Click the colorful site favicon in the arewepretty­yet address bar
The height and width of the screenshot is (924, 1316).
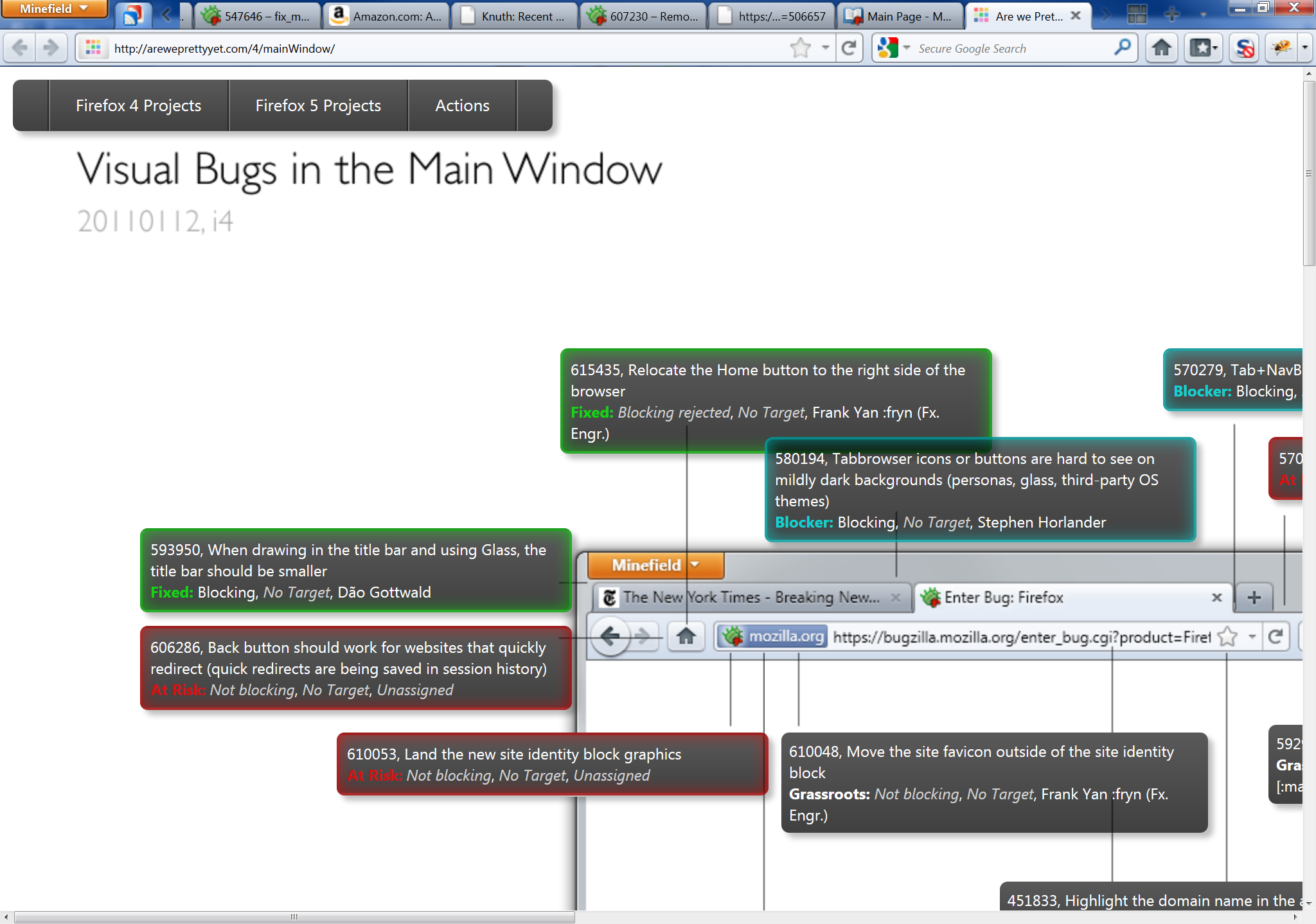(94, 48)
